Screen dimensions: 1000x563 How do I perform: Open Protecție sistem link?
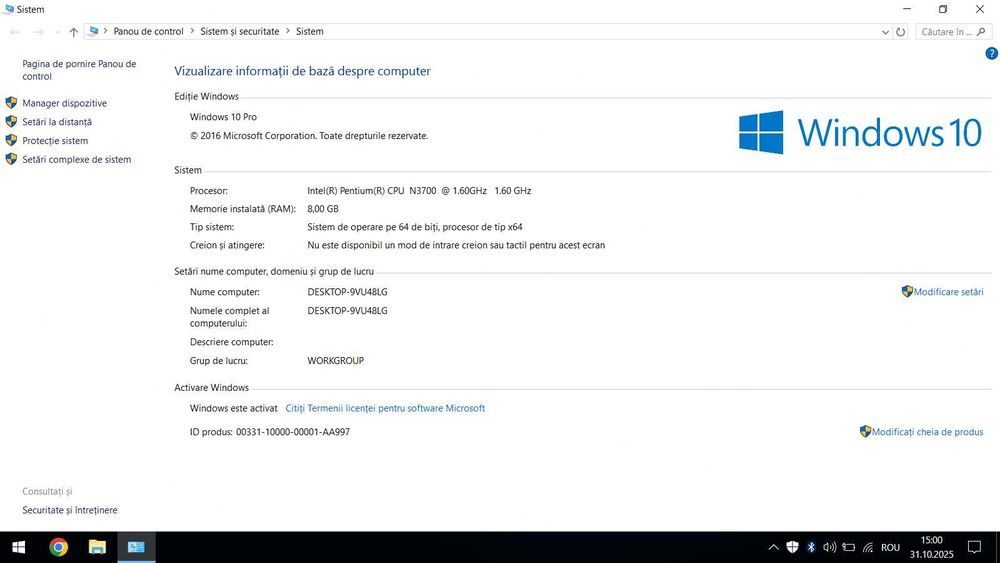pyautogui.click(x=55, y=141)
